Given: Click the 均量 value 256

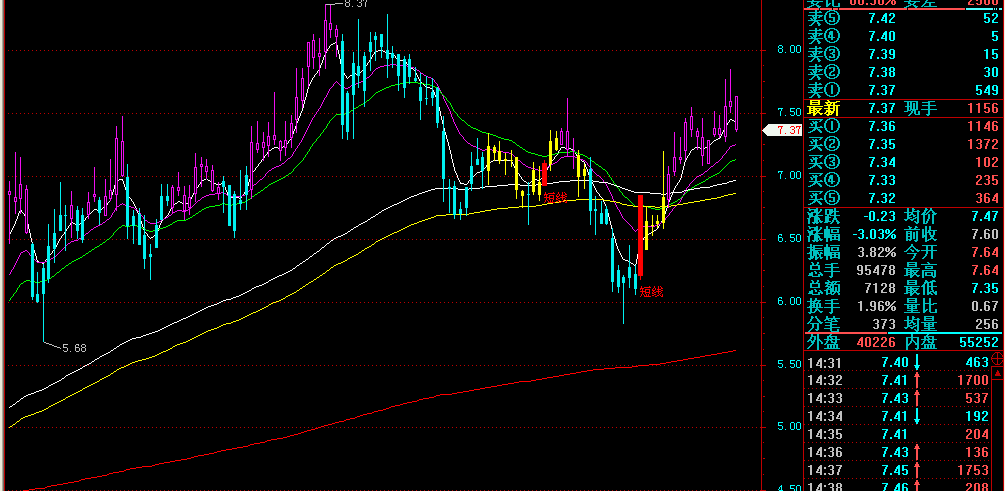Looking at the screenshot, I should (987, 323).
